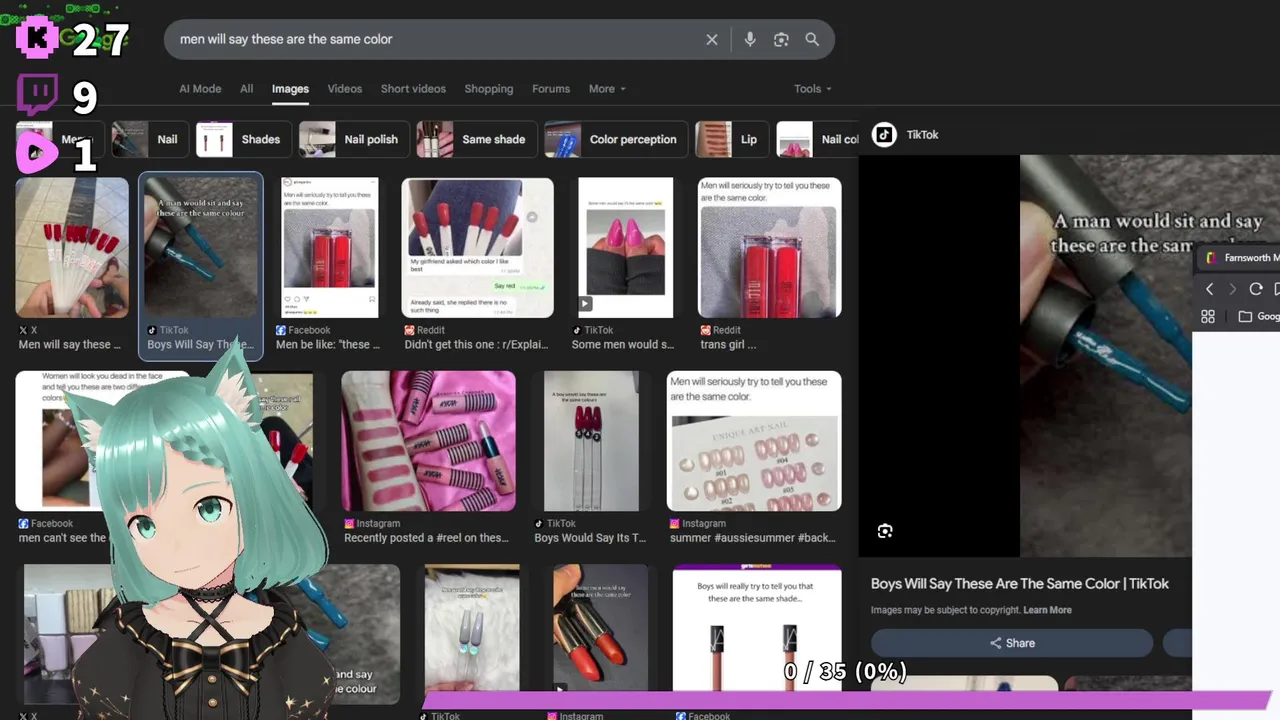This screenshot has width=1280, height=720.
Task: Open the selected TikTok teal polish thumbnail
Action: (x=202, y=248)
